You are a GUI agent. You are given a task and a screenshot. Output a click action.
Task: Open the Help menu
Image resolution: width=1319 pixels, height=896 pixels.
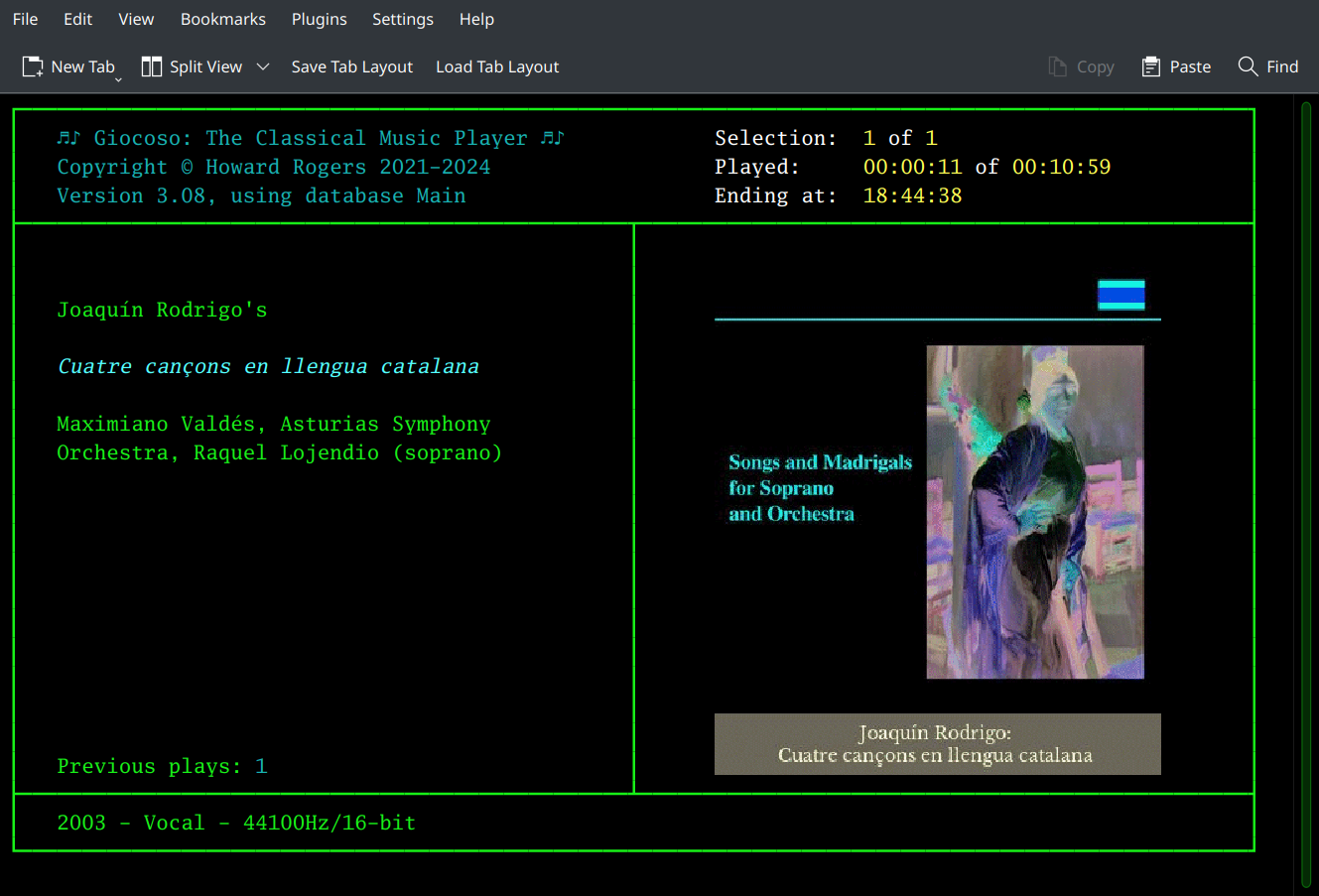pos(476,19)
